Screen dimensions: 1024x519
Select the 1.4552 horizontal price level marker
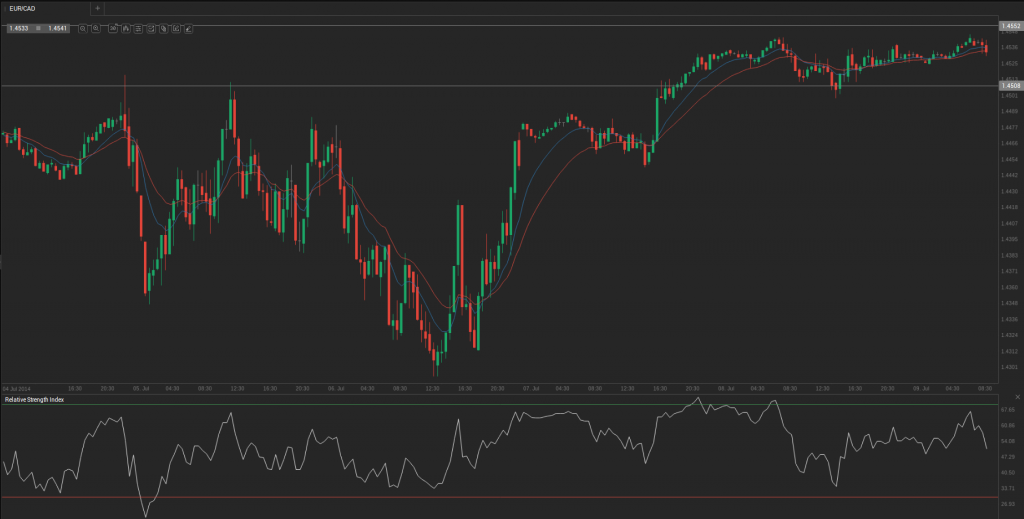1010,24
